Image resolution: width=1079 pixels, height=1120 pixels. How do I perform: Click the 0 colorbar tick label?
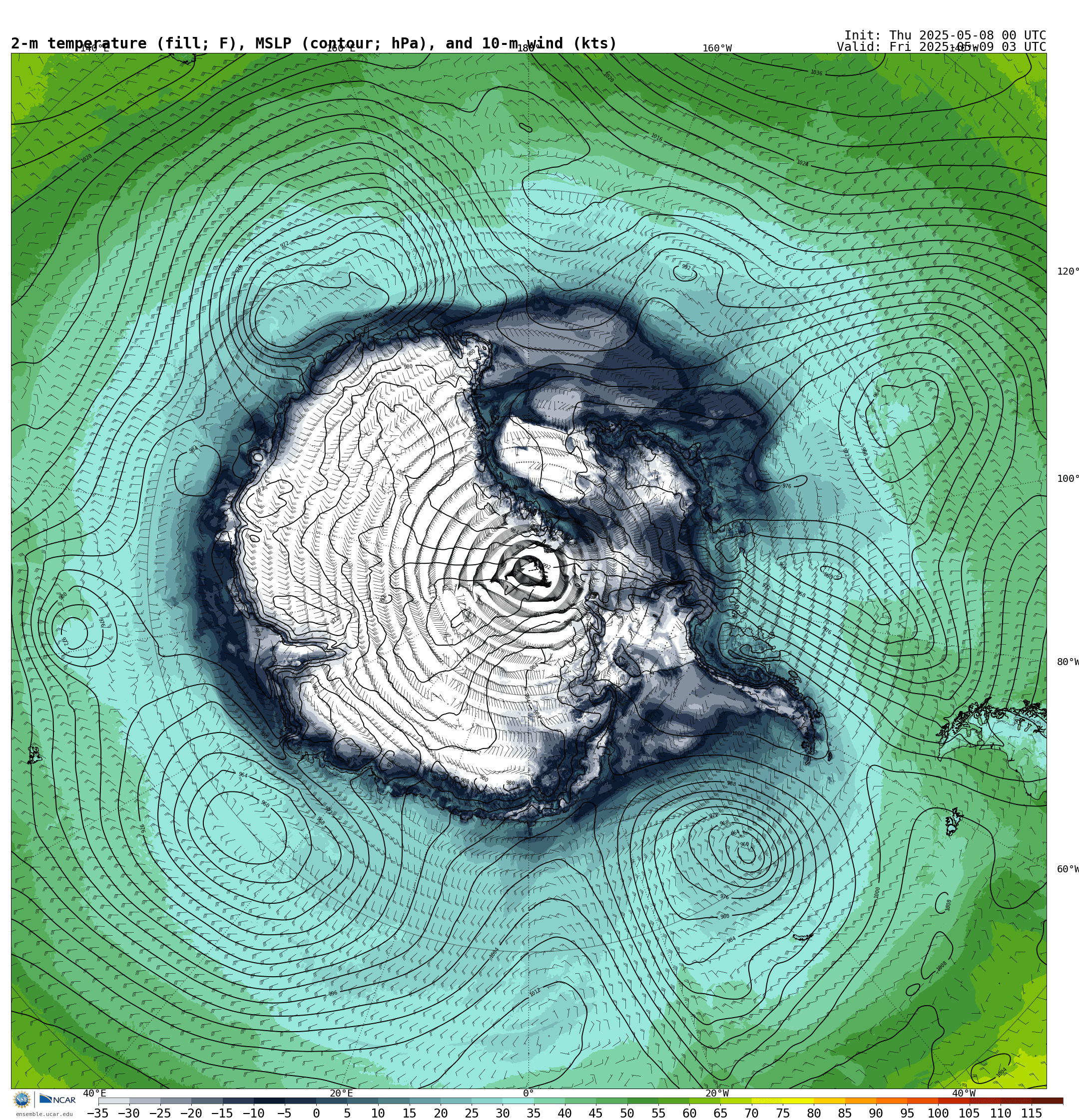[316, 1113]
